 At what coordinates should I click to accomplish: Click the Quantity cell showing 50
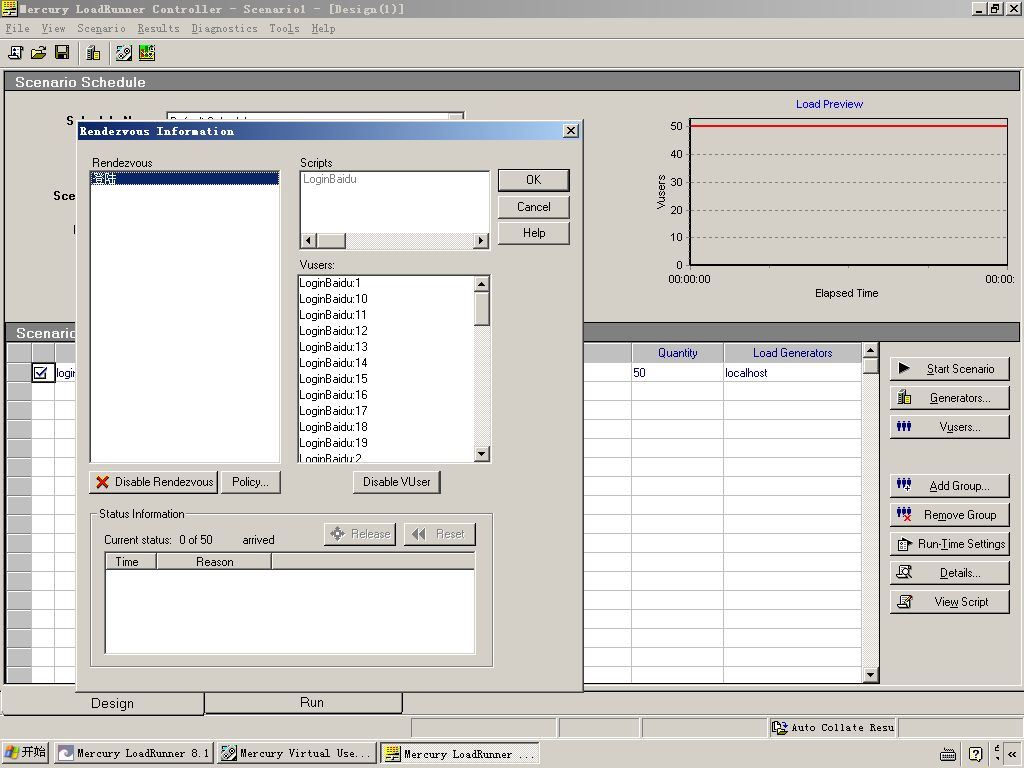click(677, 373)
